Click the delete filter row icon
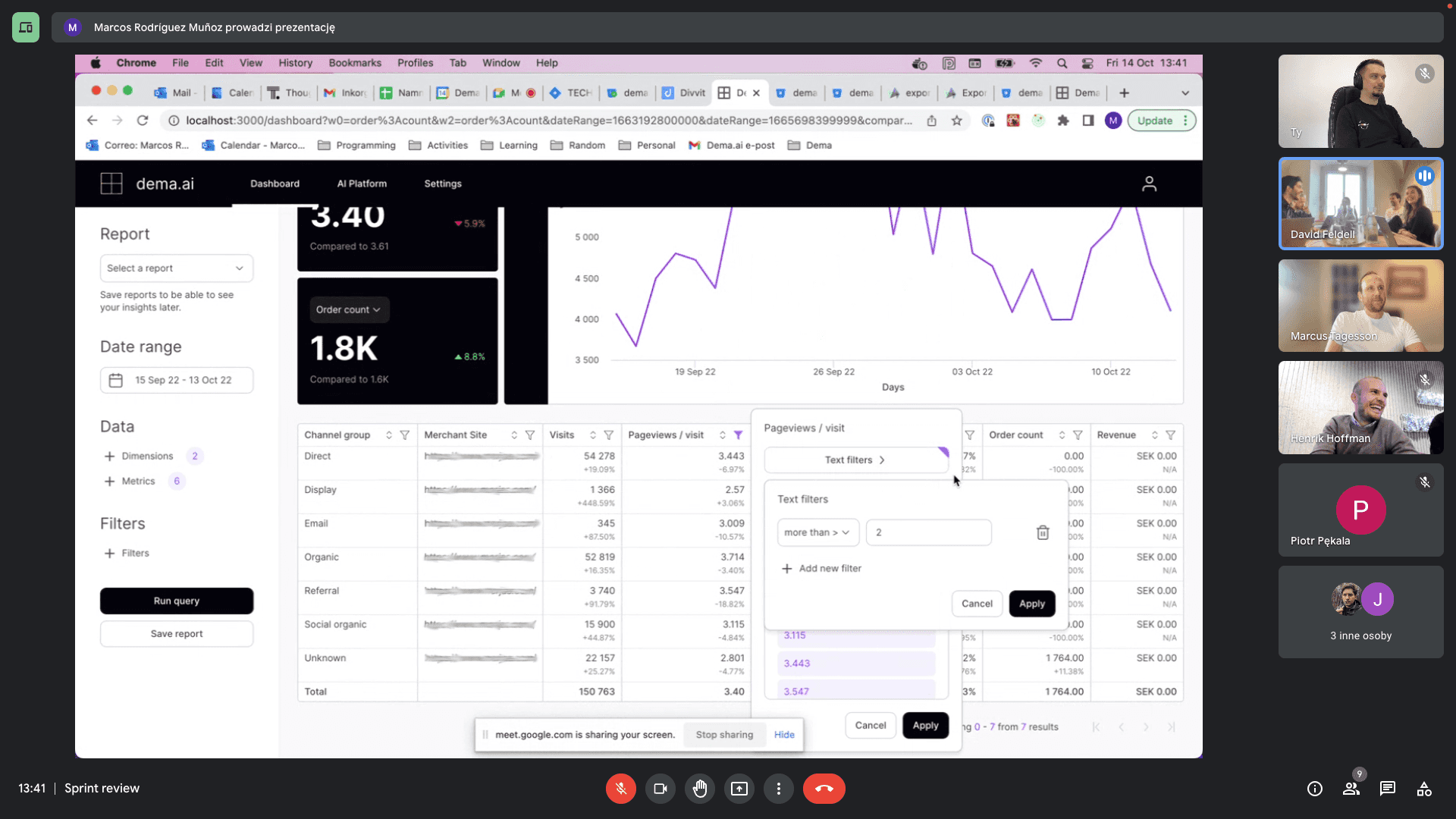Image resolution: width=1456 pixels, height=819 pixels. pos(1043,532)
